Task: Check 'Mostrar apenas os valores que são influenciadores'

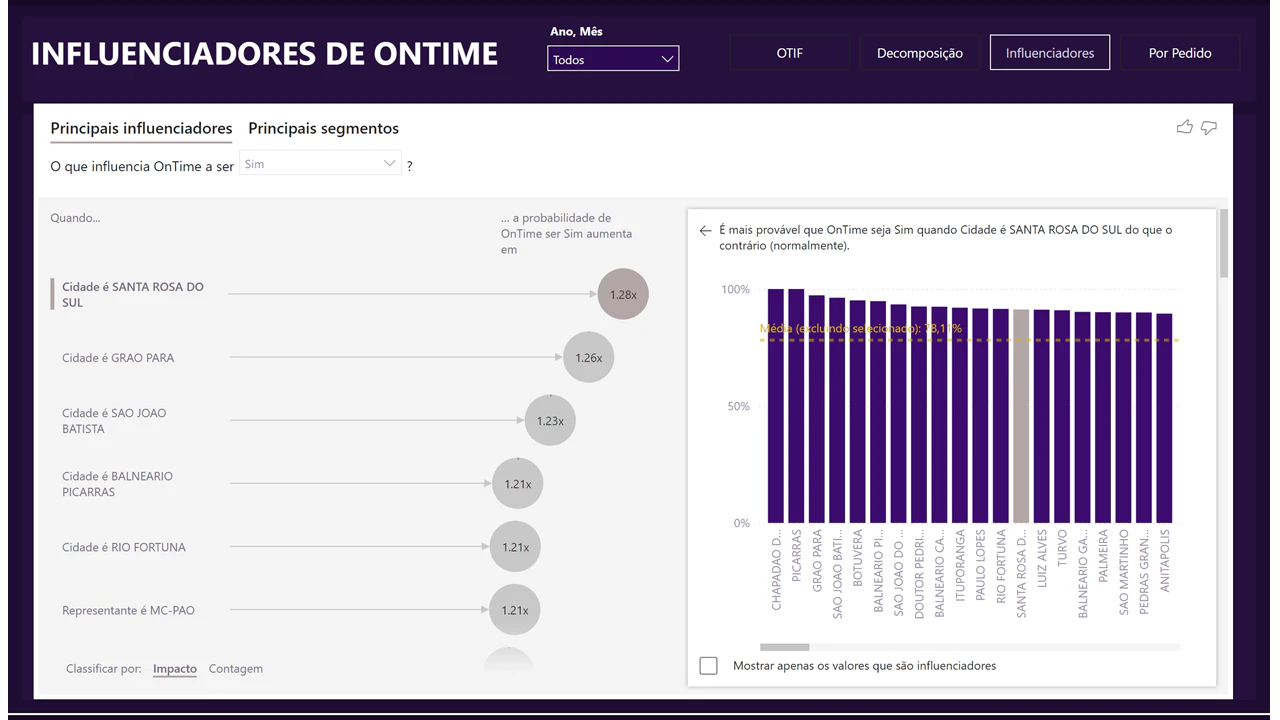Action: pyautogui.click(x=709, y=665)
